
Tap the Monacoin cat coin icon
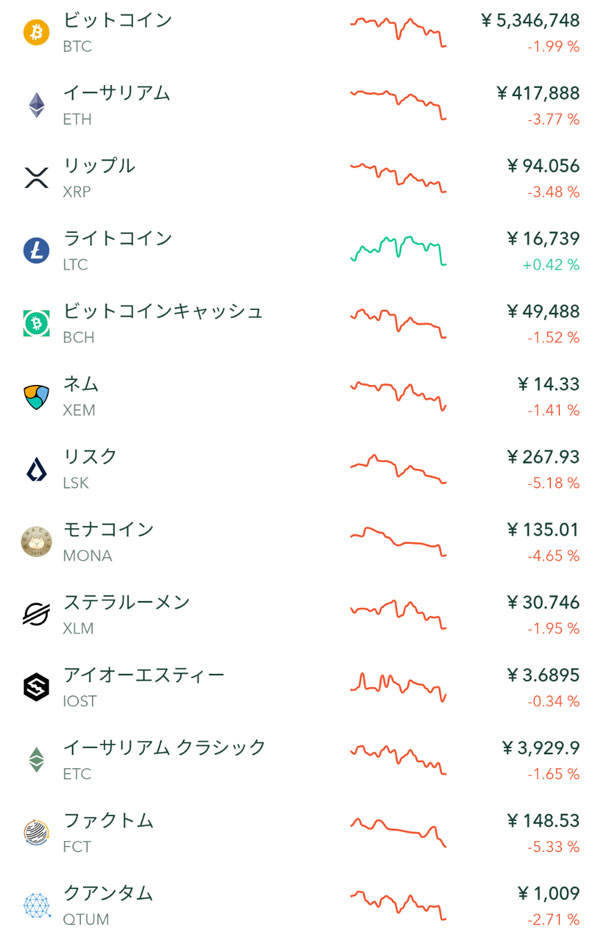tap(36, 542)
